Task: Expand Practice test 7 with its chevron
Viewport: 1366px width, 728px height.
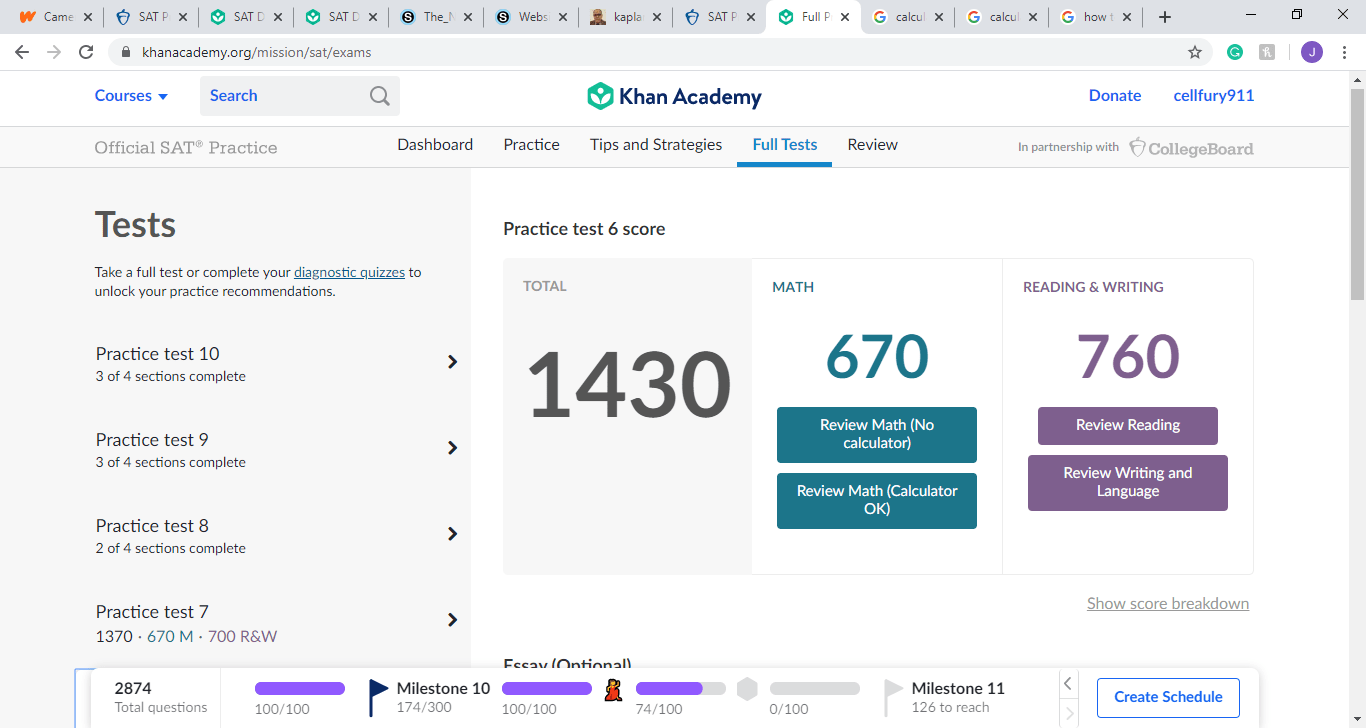Action: [x=453, y=620]
